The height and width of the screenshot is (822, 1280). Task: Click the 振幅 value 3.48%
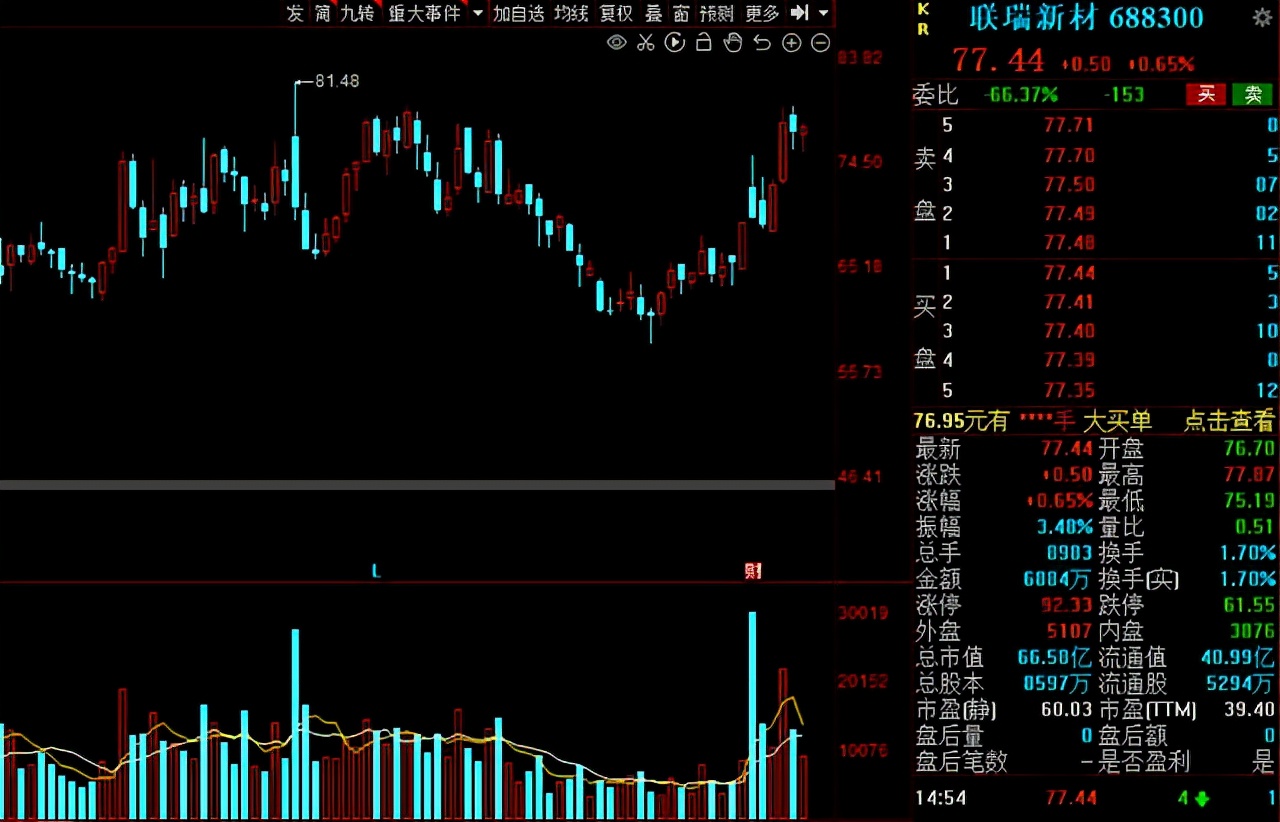pyautogui.click(x=1065, y=527)
